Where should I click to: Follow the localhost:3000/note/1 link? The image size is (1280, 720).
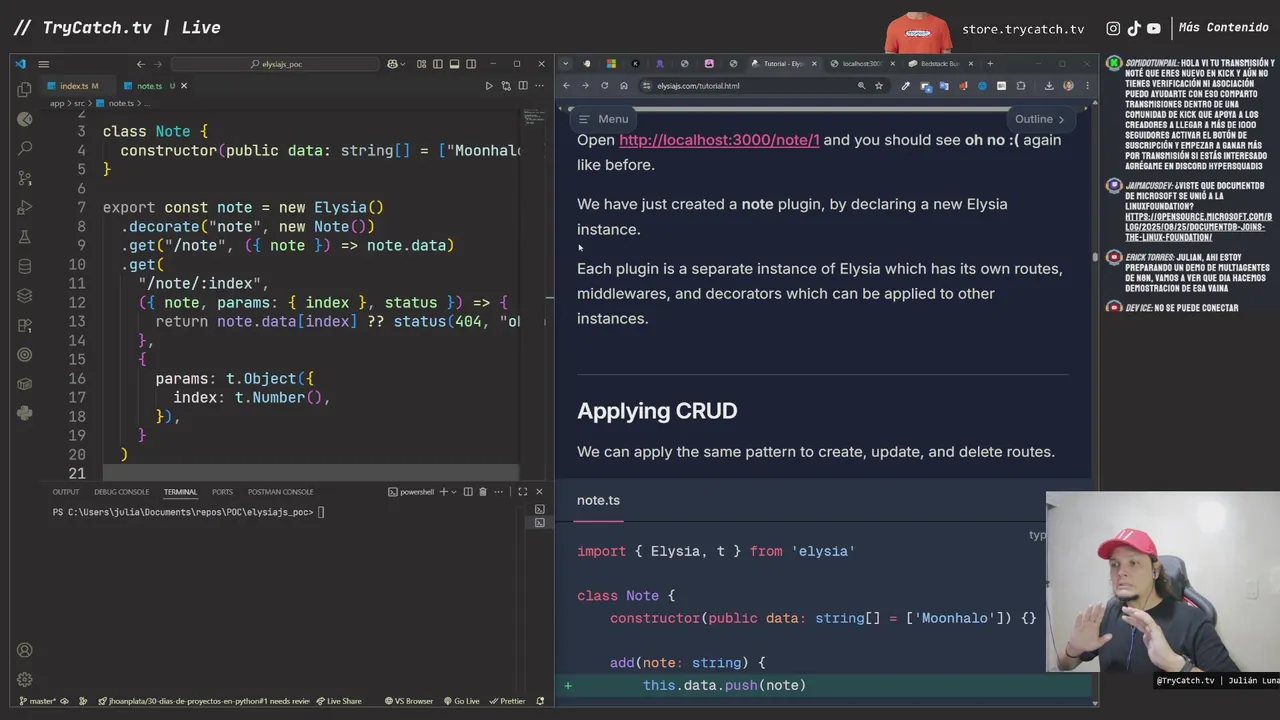coord(719,140)
